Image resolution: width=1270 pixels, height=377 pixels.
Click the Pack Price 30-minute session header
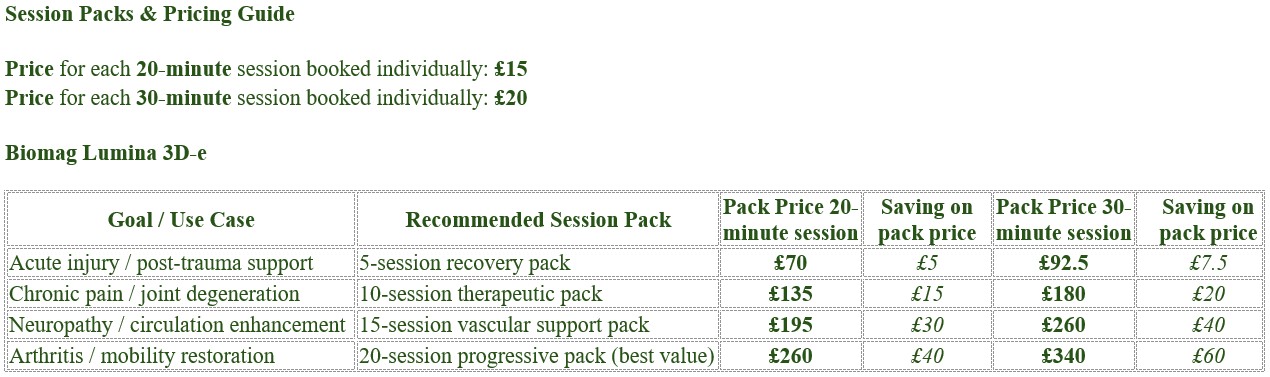1064,220
